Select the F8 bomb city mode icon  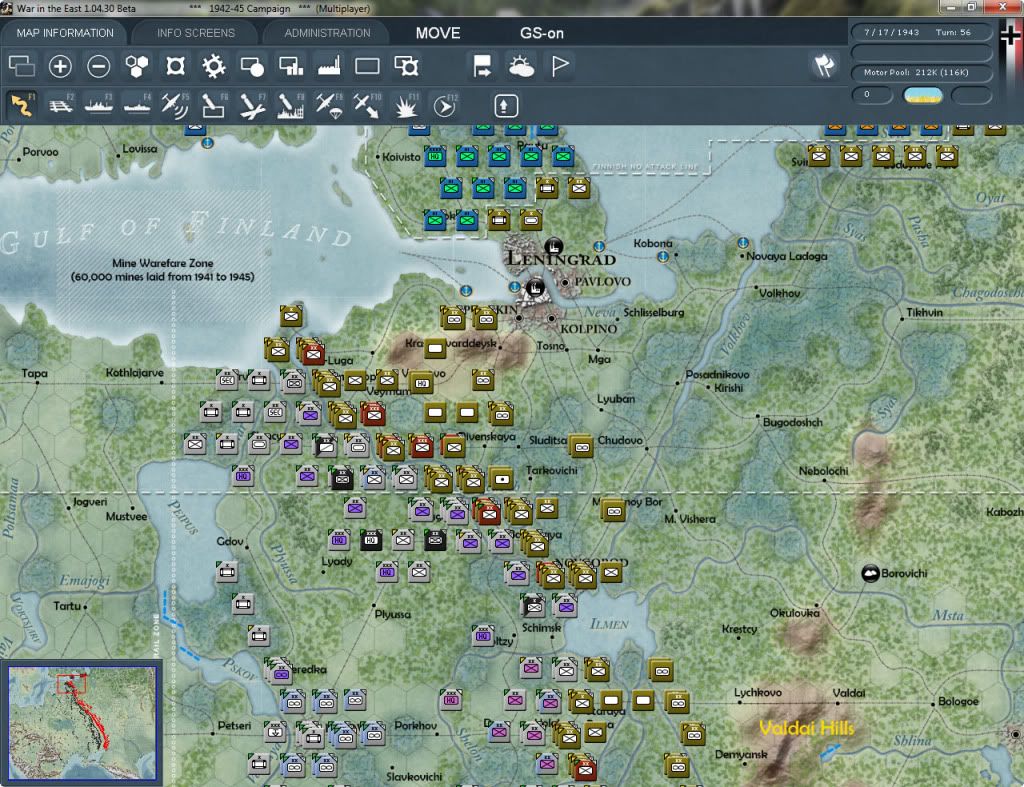coord(291,105)
